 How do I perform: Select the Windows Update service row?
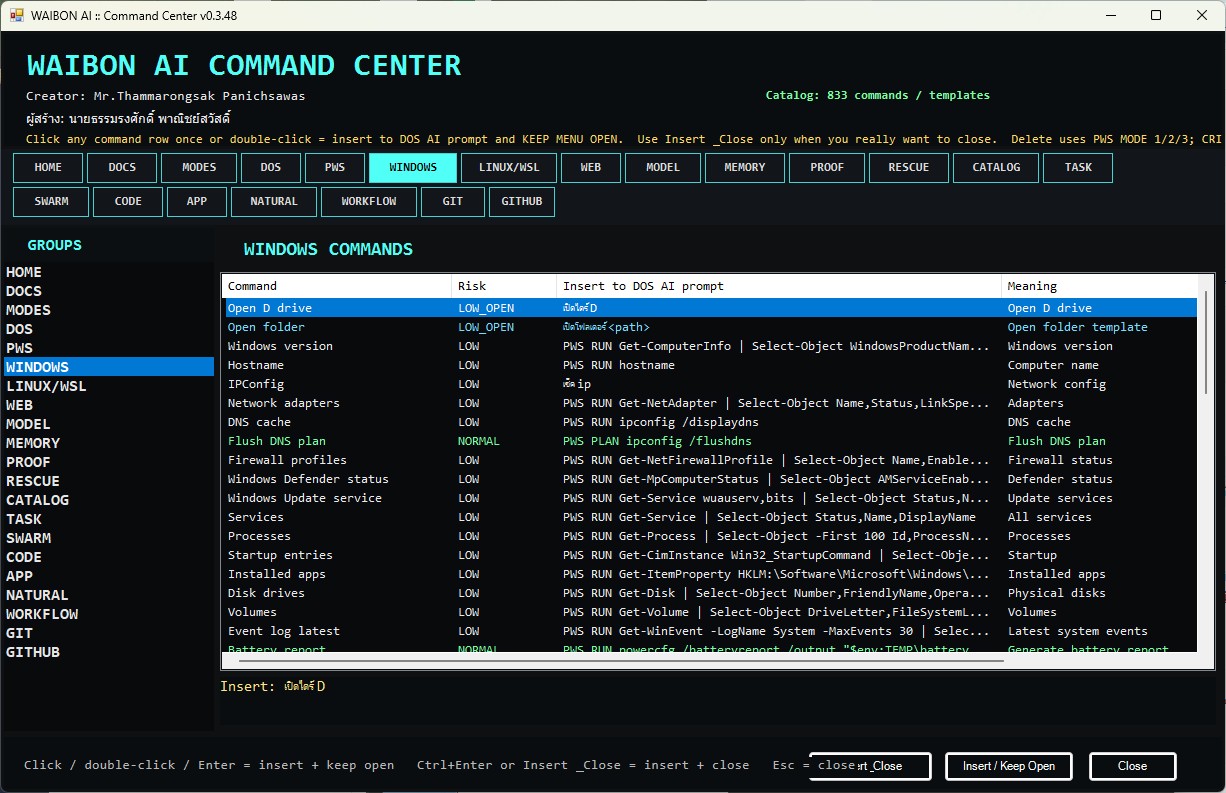pos(710,498)
